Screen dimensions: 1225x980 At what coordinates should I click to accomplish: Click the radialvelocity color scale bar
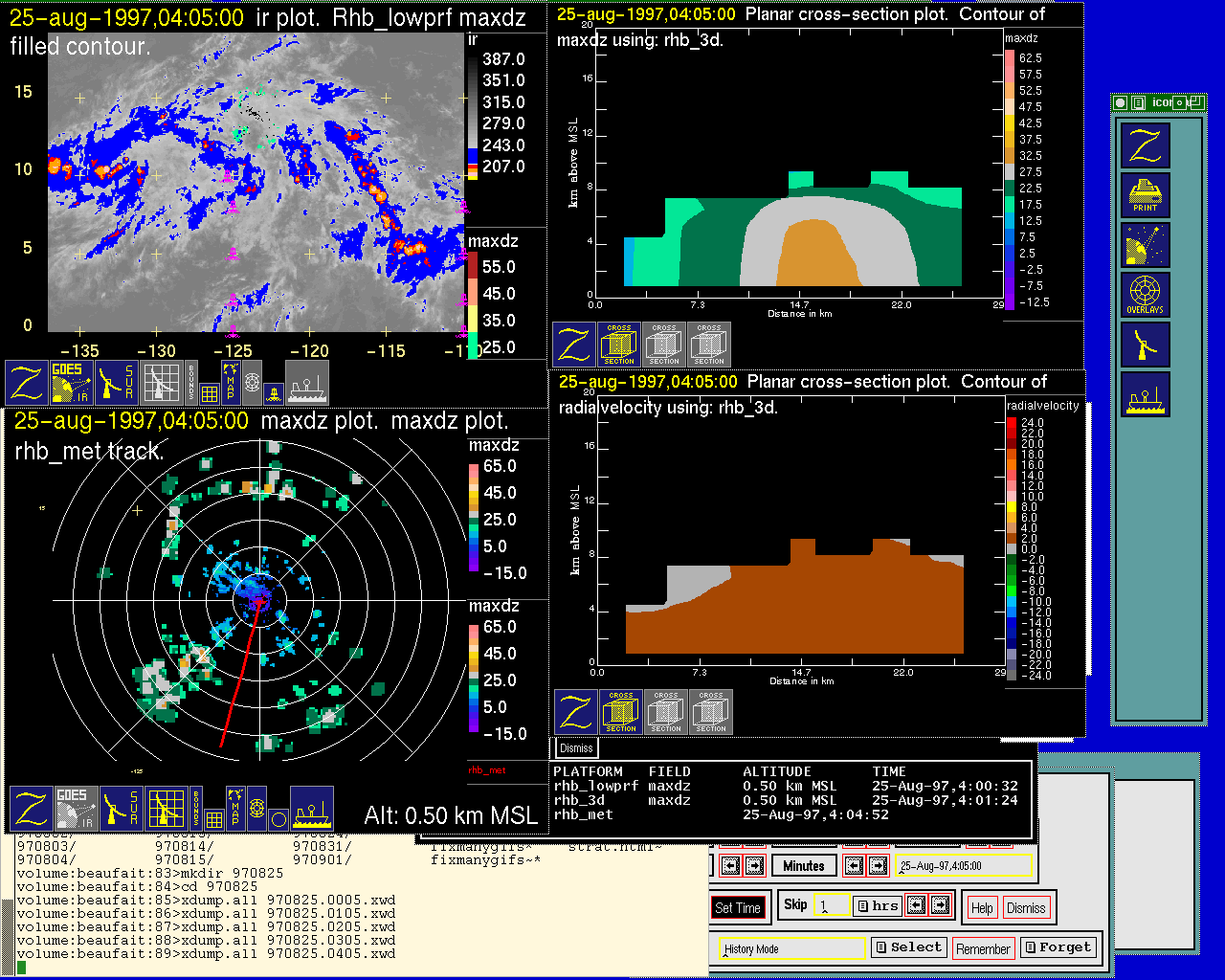(1012, 548)
